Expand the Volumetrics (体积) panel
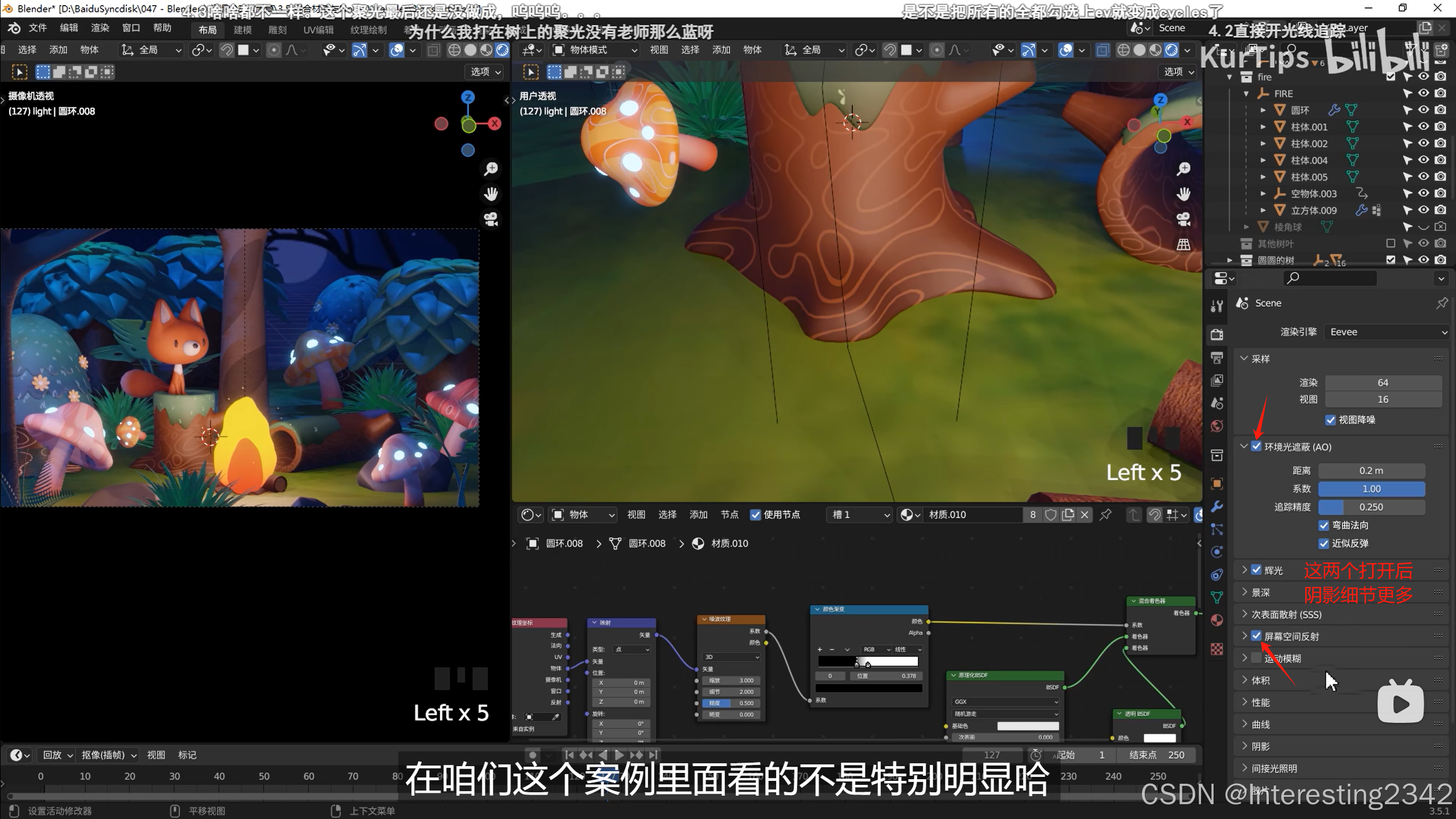 [1261, 680]
